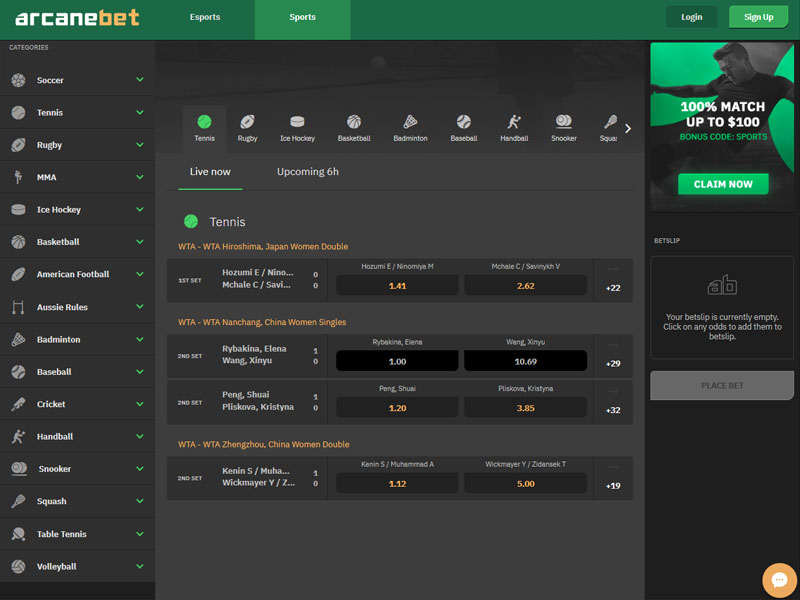
Task: Click the Snooker balls icon in sidebar
Action: pos(19,468)
